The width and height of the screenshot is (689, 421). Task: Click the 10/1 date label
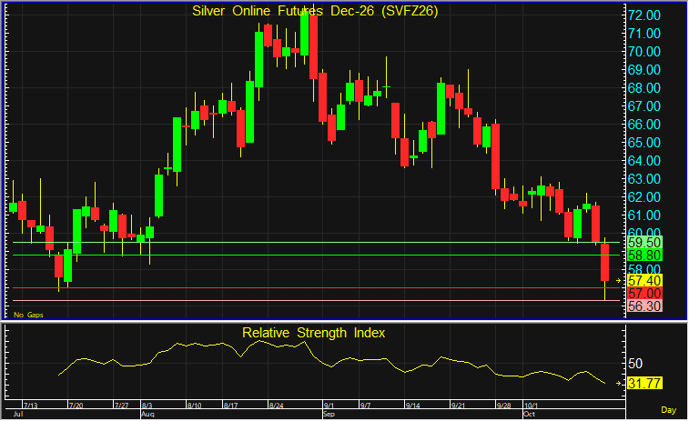(x=531, y=405)
